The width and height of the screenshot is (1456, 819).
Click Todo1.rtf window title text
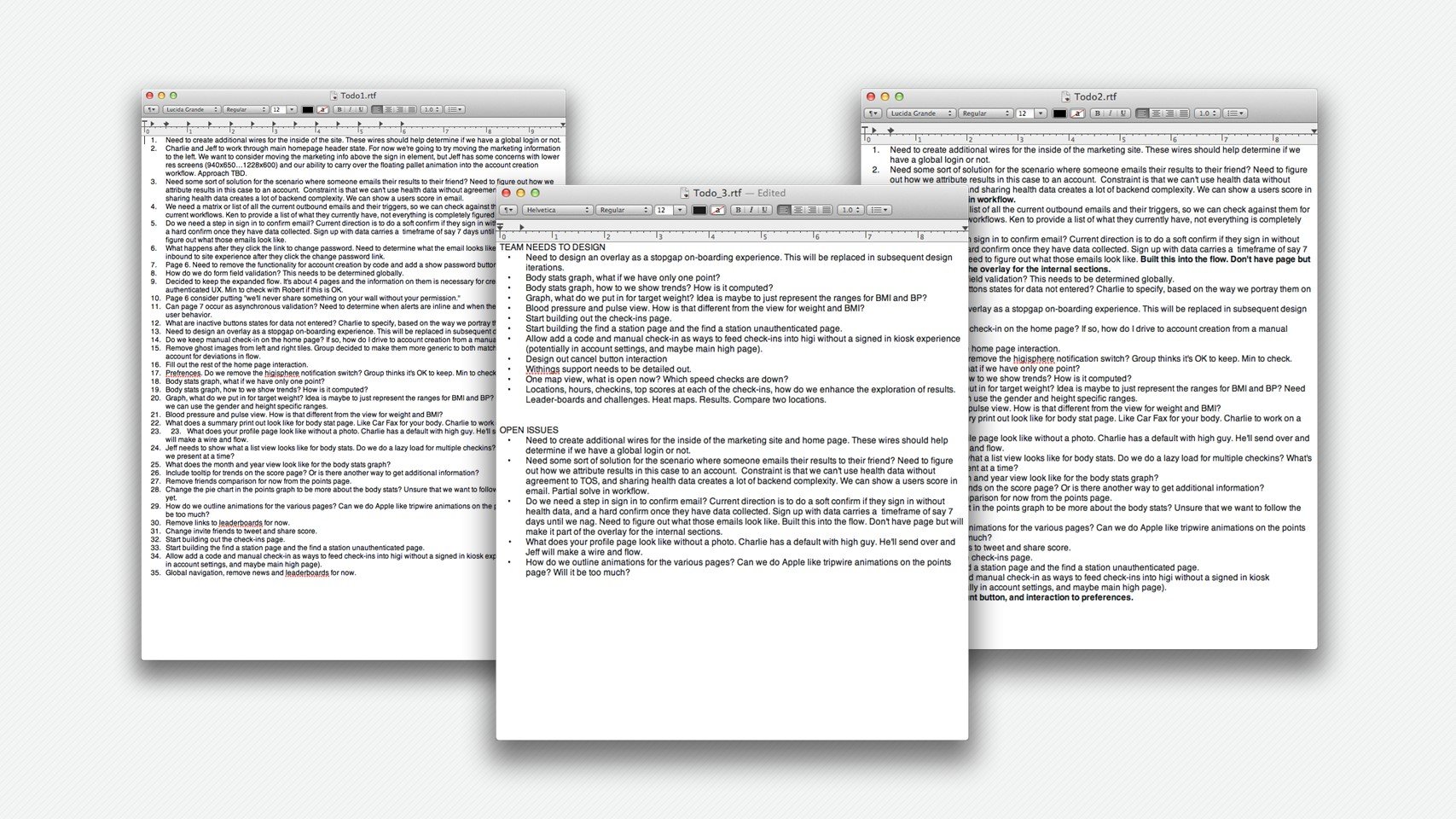358,96
